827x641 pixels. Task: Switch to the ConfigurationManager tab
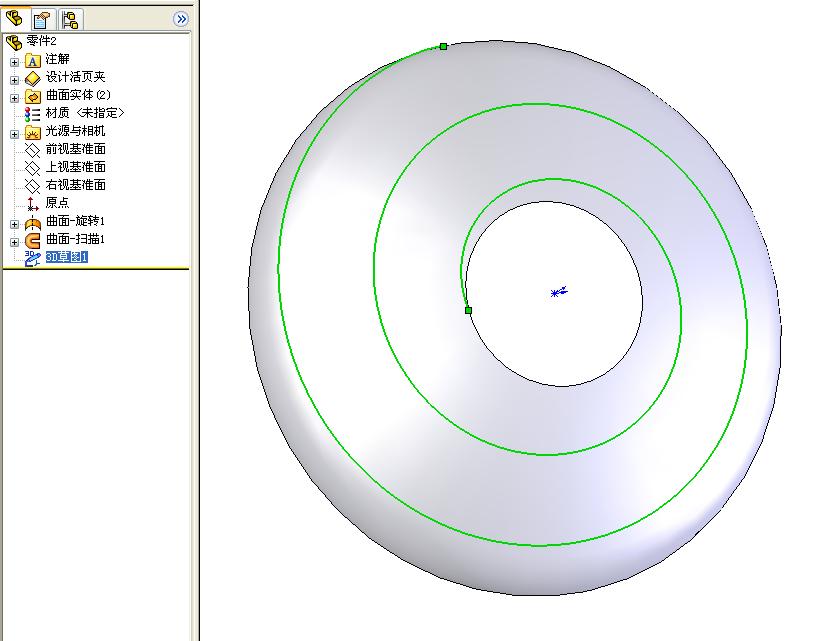70,20
